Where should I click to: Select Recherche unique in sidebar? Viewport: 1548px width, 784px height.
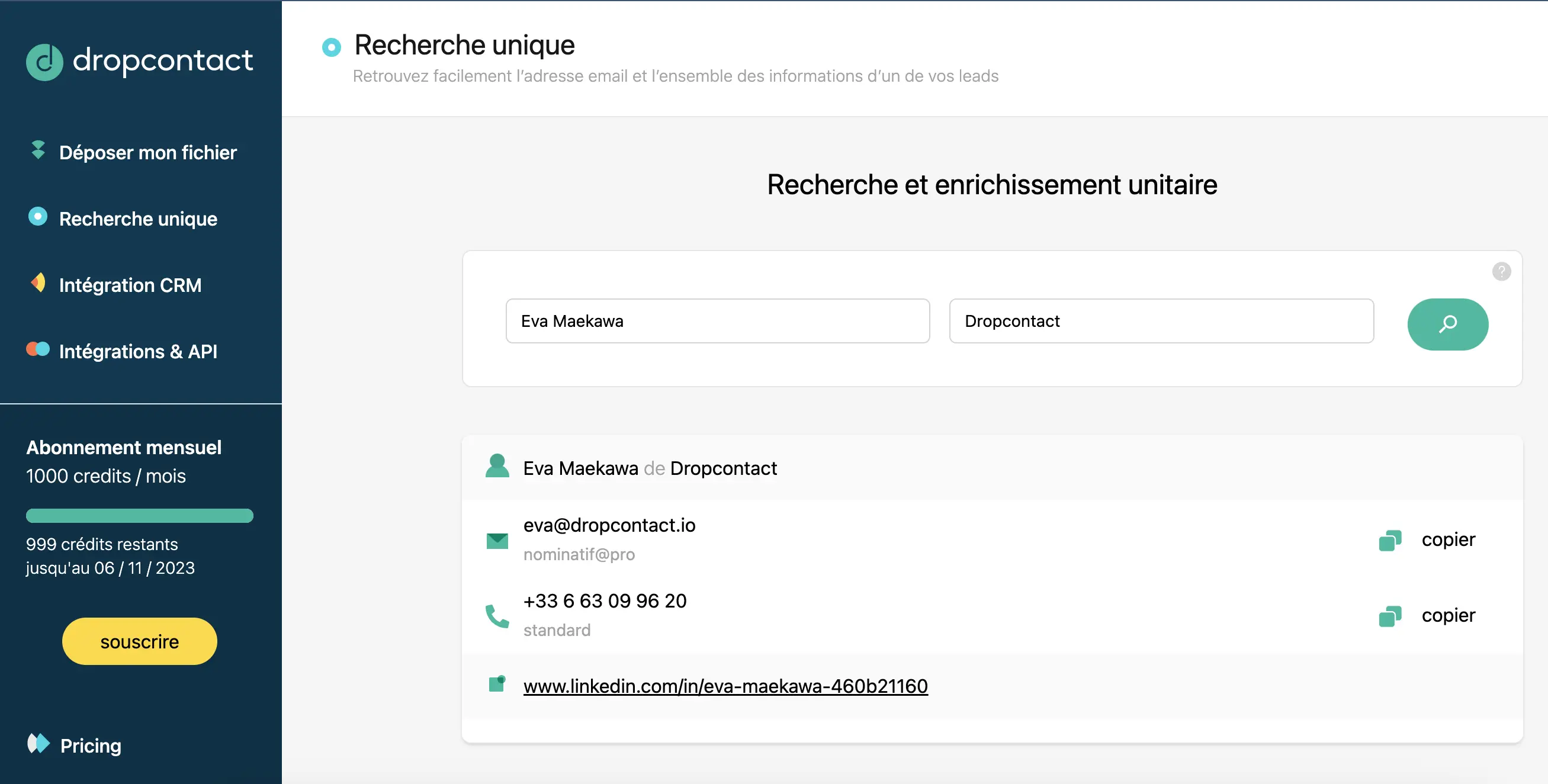[138, 219]
